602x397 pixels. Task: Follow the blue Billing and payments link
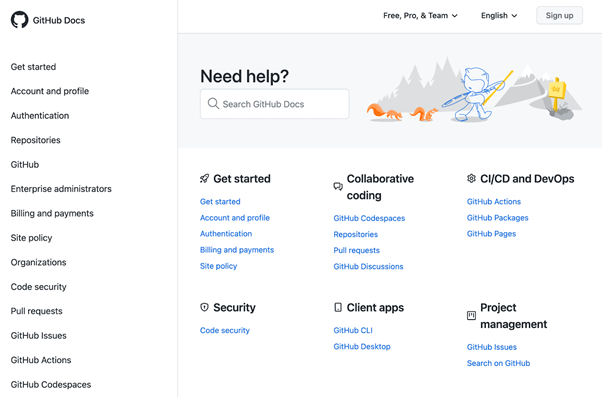pyautogui.click(x=237, y=250)
